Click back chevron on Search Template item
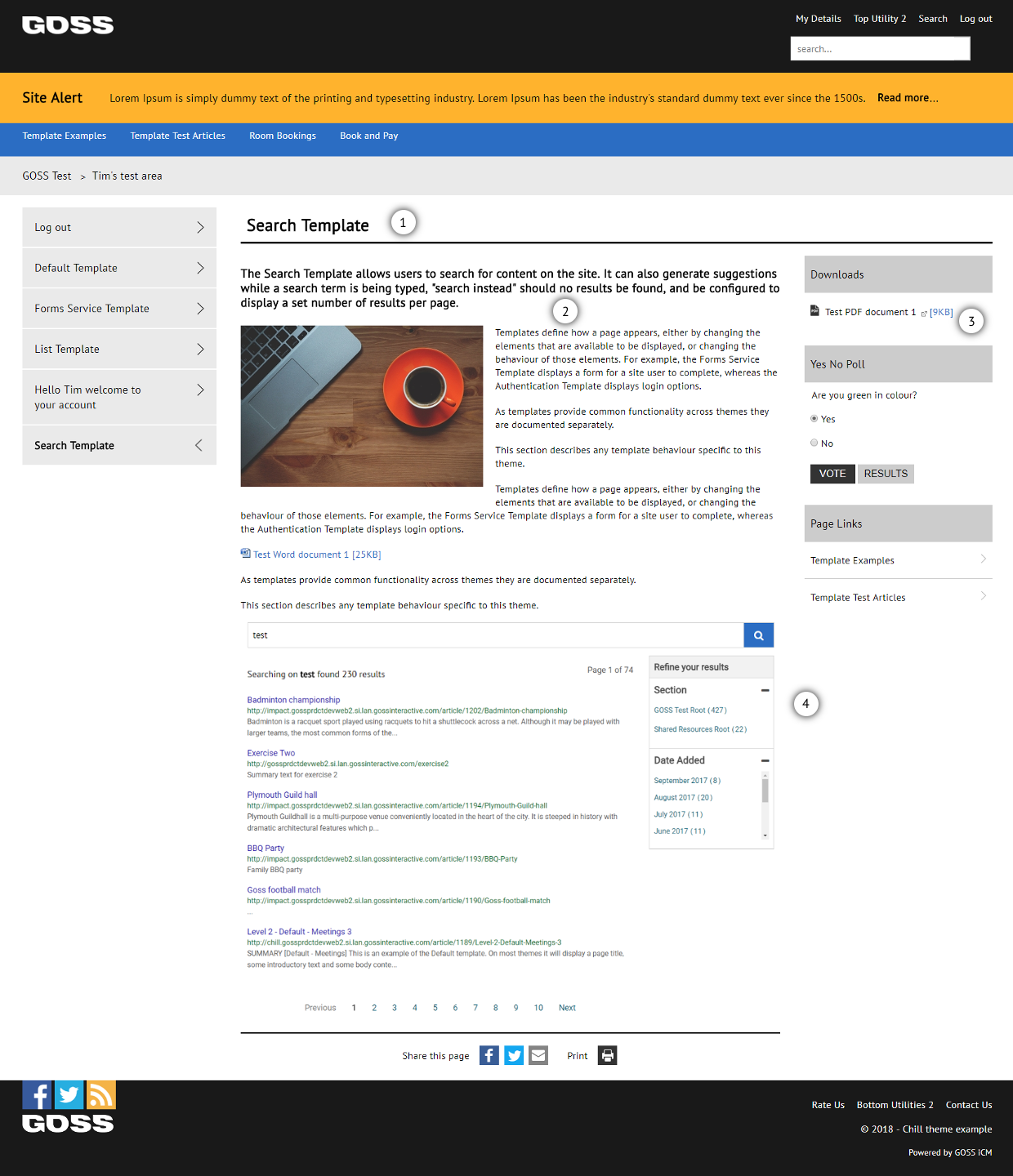1013x1176 pixels. pos(199,445)
